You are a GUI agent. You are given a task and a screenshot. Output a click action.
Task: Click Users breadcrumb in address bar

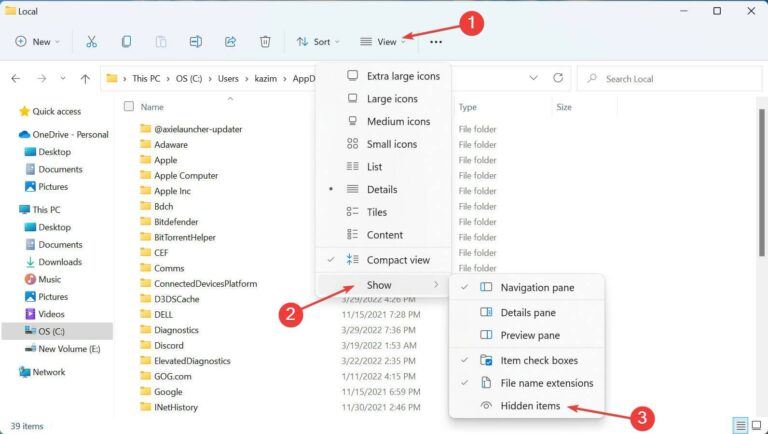pyautogui.click(x=228, y=78)
